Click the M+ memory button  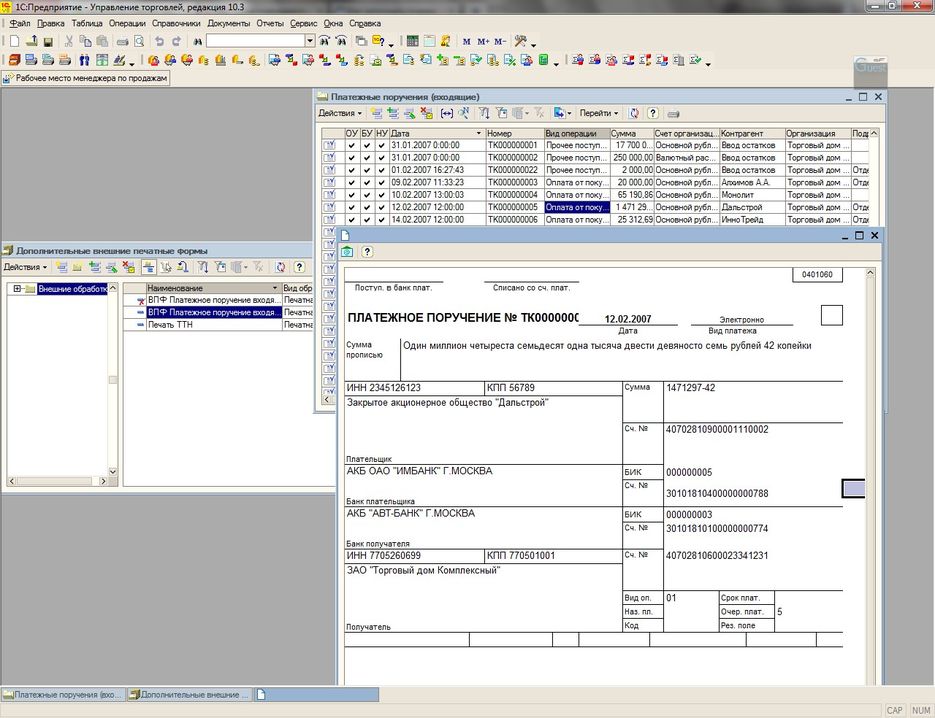[x=483, y=41]
